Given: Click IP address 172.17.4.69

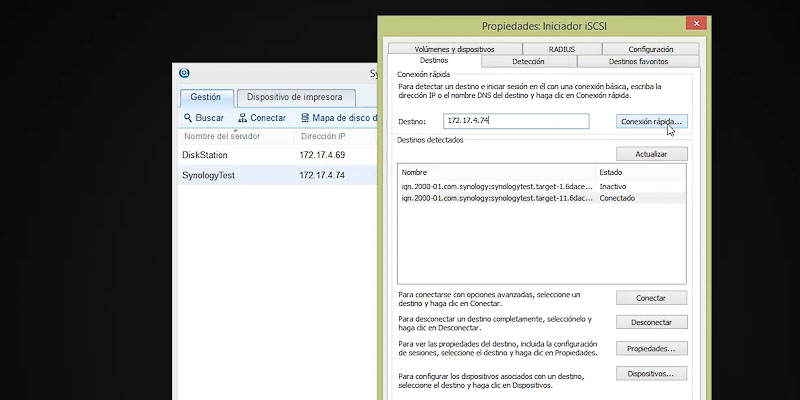Looking at the screenshot, I should (322, 155).
